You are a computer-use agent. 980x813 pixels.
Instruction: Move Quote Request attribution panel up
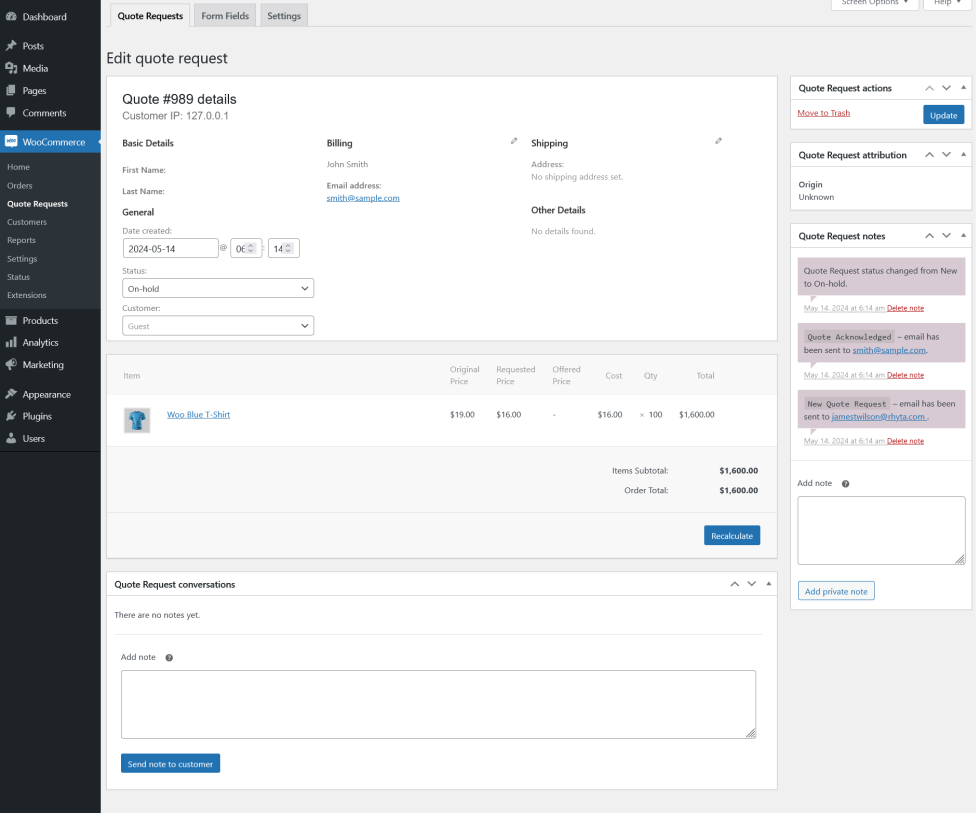[929, 155]
